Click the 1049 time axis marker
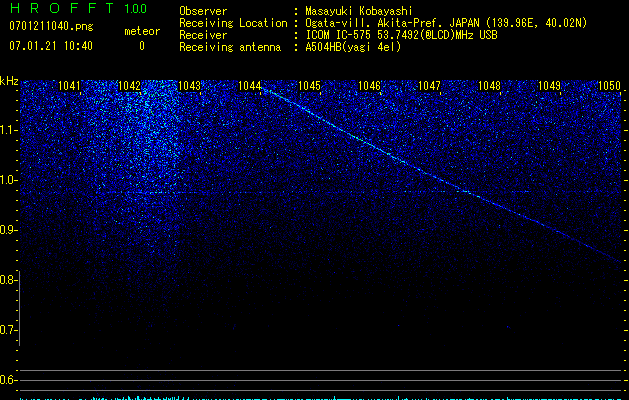The image size is (629, 400). click(550, 85)
